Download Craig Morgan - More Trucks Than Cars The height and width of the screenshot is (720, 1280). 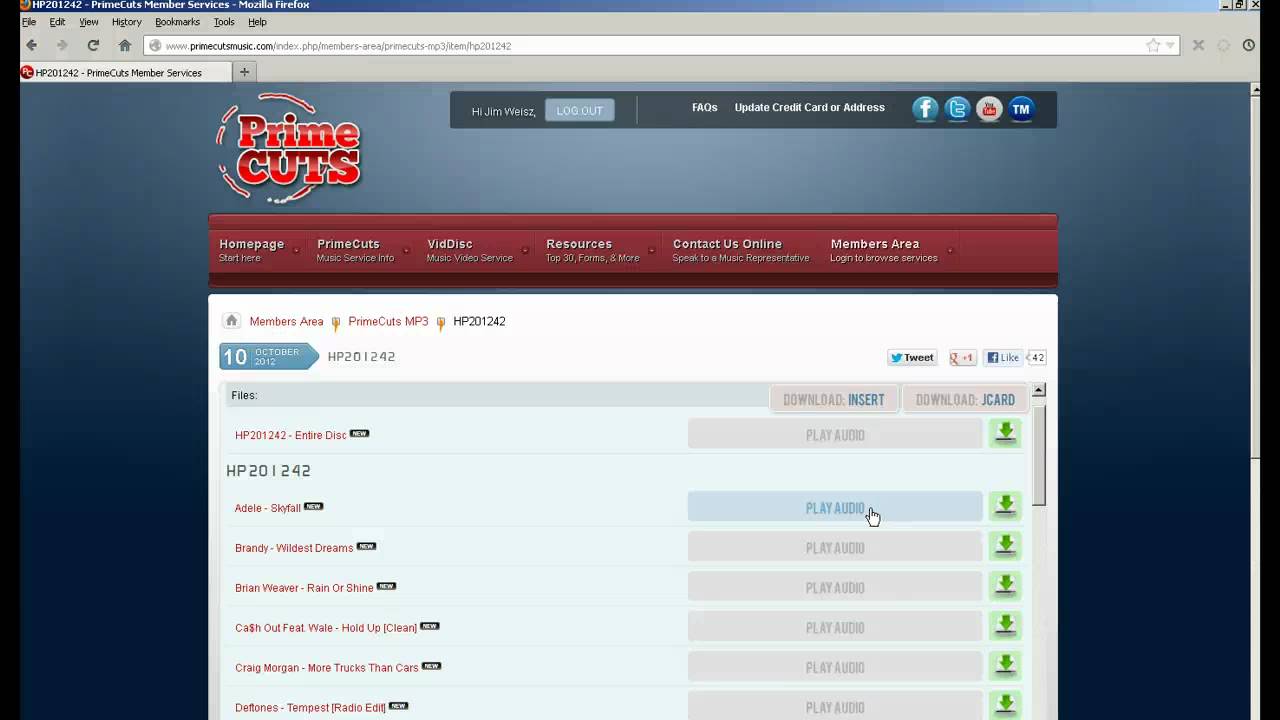1005,666
